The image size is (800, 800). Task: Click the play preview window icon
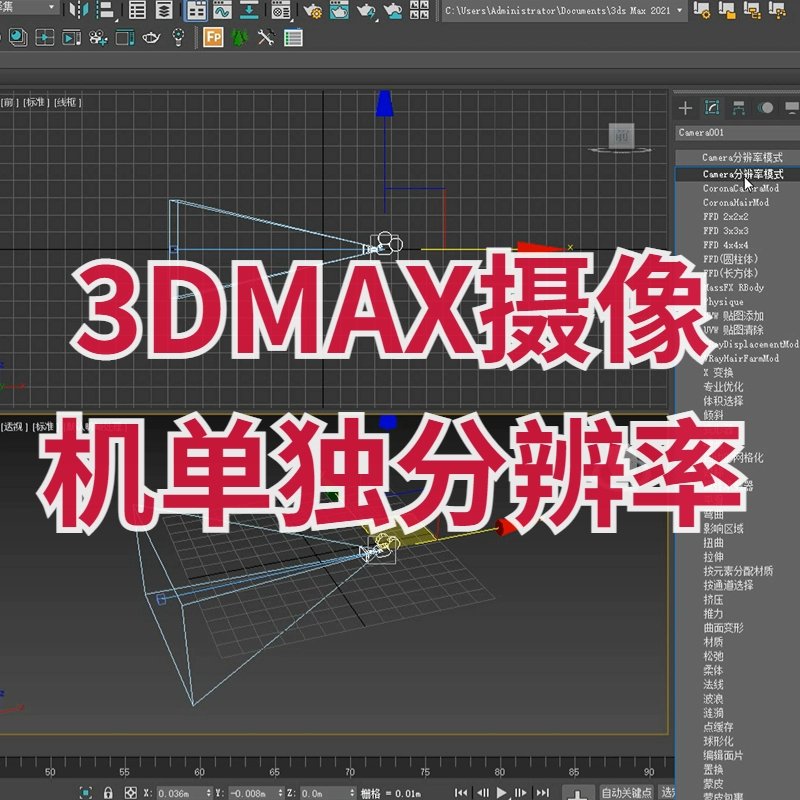[71, 37]
